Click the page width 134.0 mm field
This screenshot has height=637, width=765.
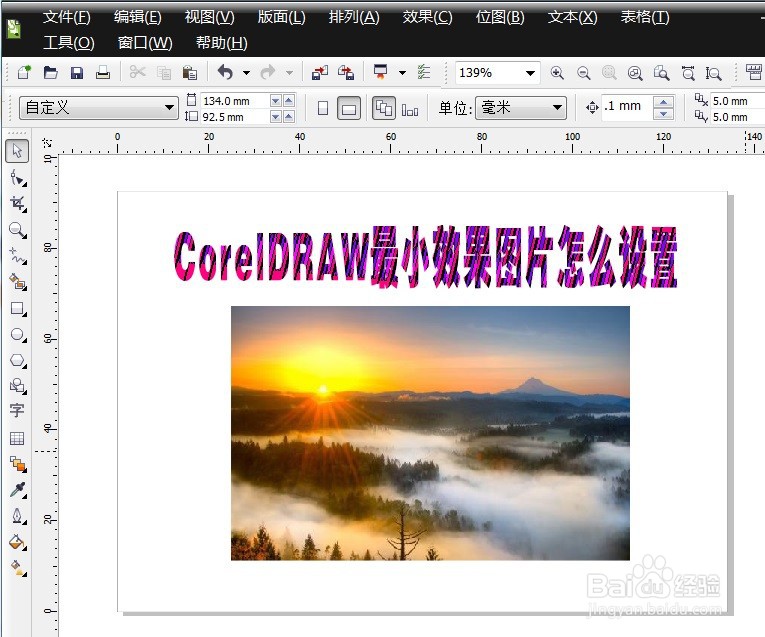coord(234,101)
